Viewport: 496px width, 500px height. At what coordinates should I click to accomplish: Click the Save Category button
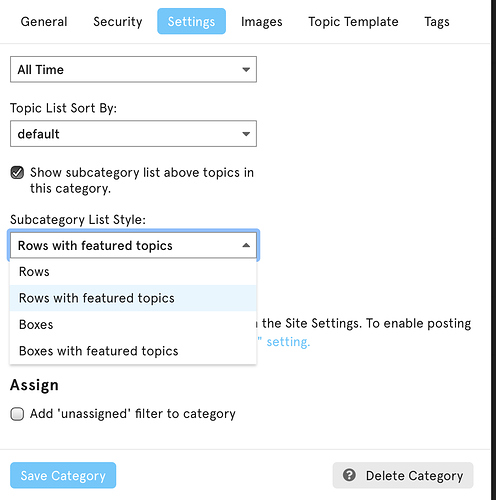[x=63, y=475]
